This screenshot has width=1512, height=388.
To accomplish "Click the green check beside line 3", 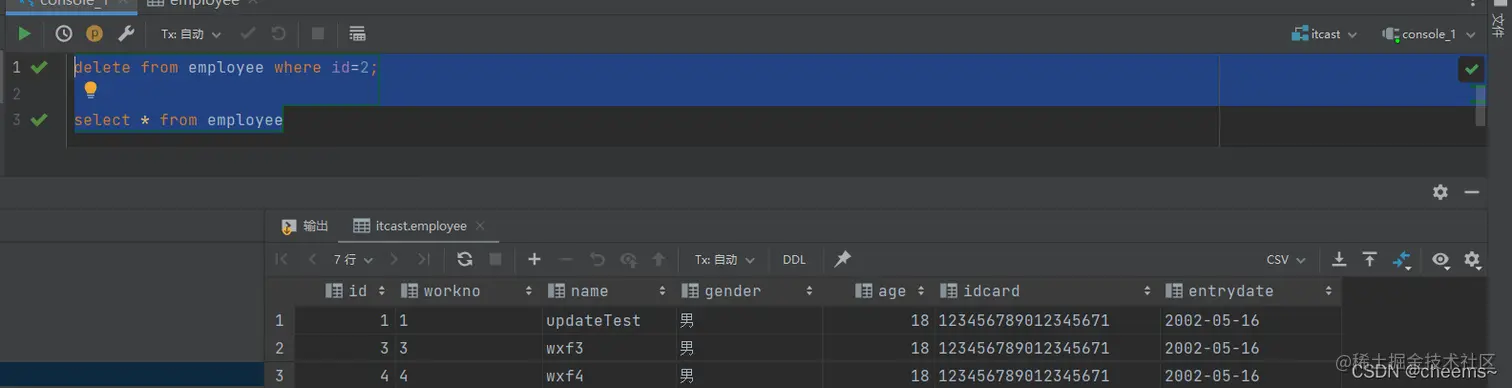I will tap(39, 120).
